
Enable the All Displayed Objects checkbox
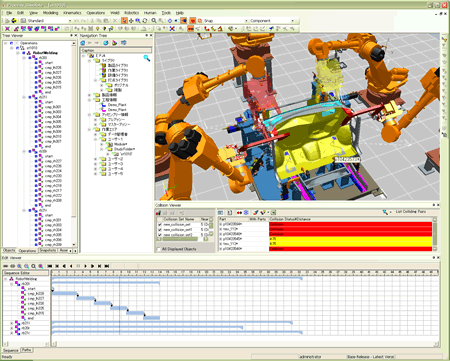click(x=159, y=249)
